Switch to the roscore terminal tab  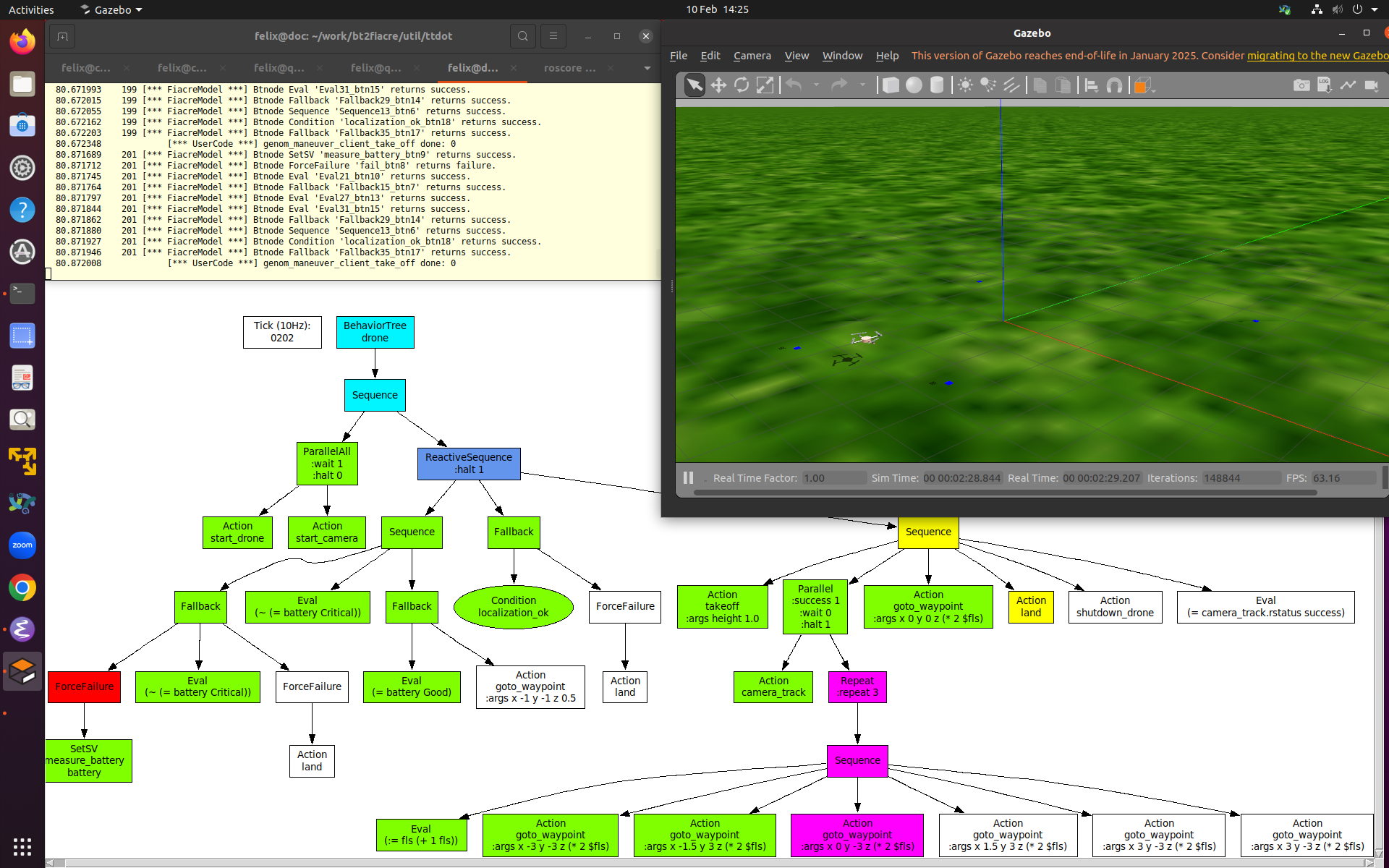click(569, 68)
